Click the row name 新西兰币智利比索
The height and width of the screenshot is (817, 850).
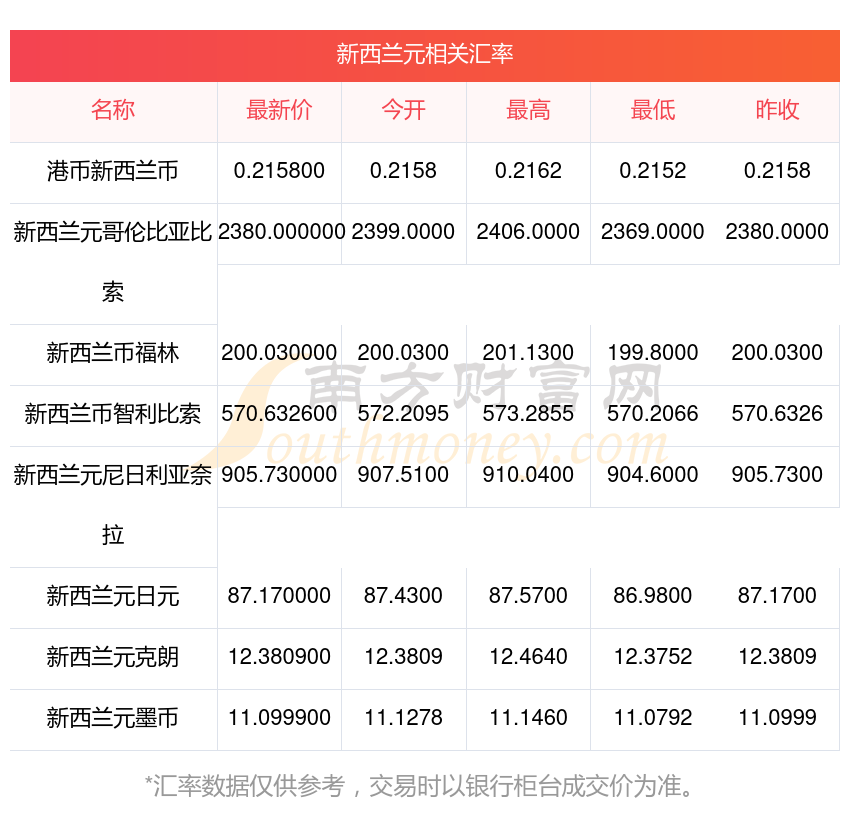pyautogui.click(x=113, y=414)
